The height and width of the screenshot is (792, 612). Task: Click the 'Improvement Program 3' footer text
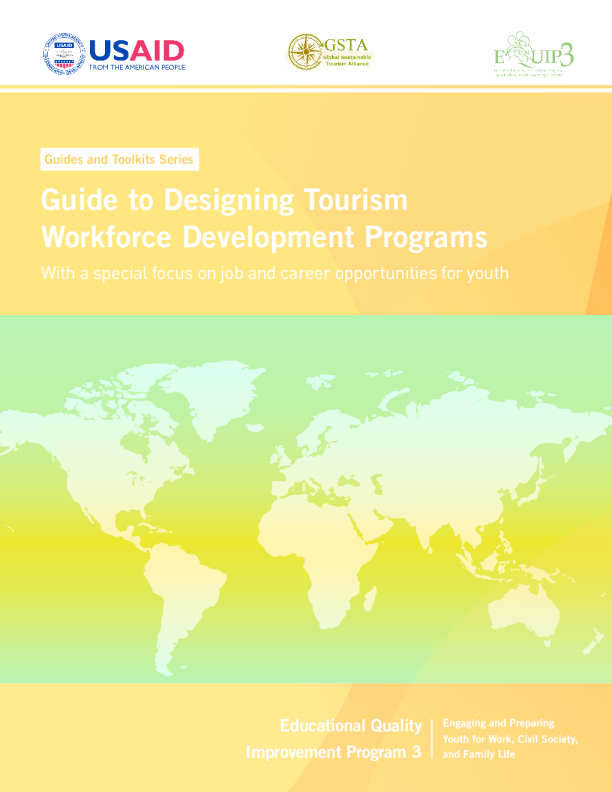333,753
